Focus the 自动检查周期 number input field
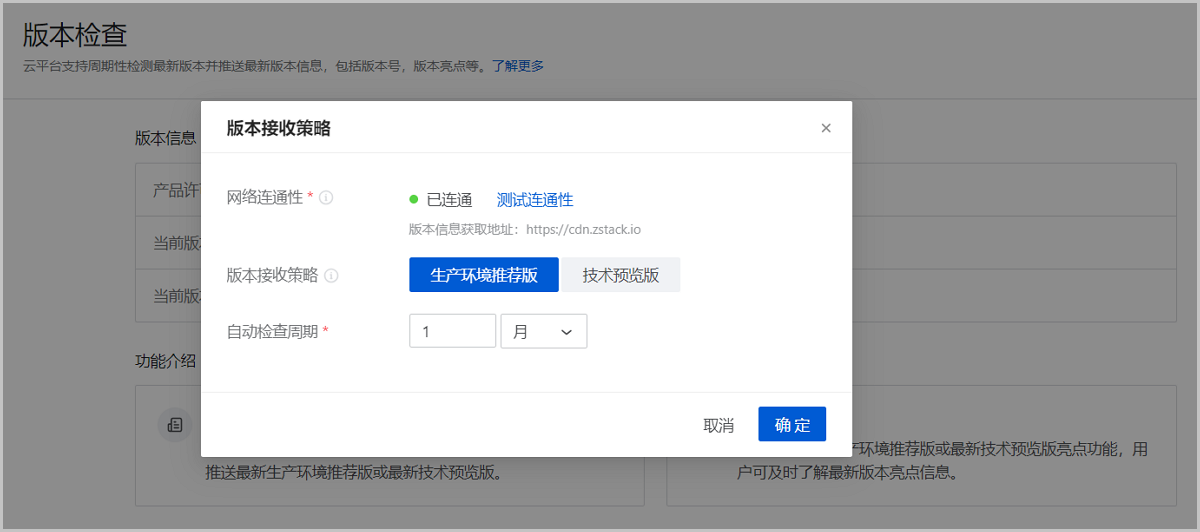Image resolution: width=1200 pixels, height=532 pixels. tap(452, 332)
